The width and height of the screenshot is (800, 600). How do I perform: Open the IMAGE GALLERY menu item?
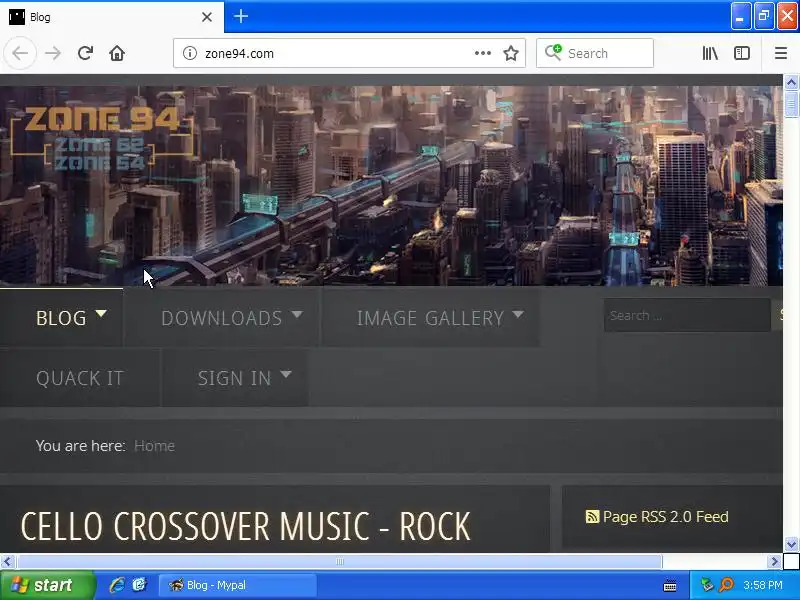click(430, 318)
